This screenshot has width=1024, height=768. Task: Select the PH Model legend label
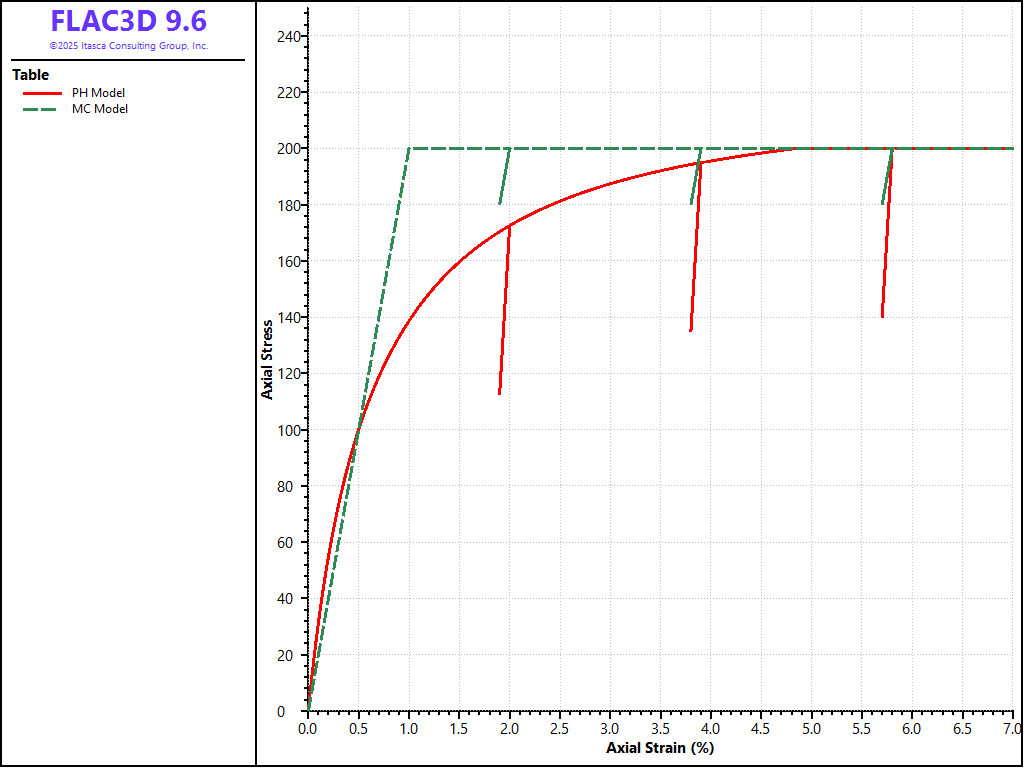coord(98,93)
